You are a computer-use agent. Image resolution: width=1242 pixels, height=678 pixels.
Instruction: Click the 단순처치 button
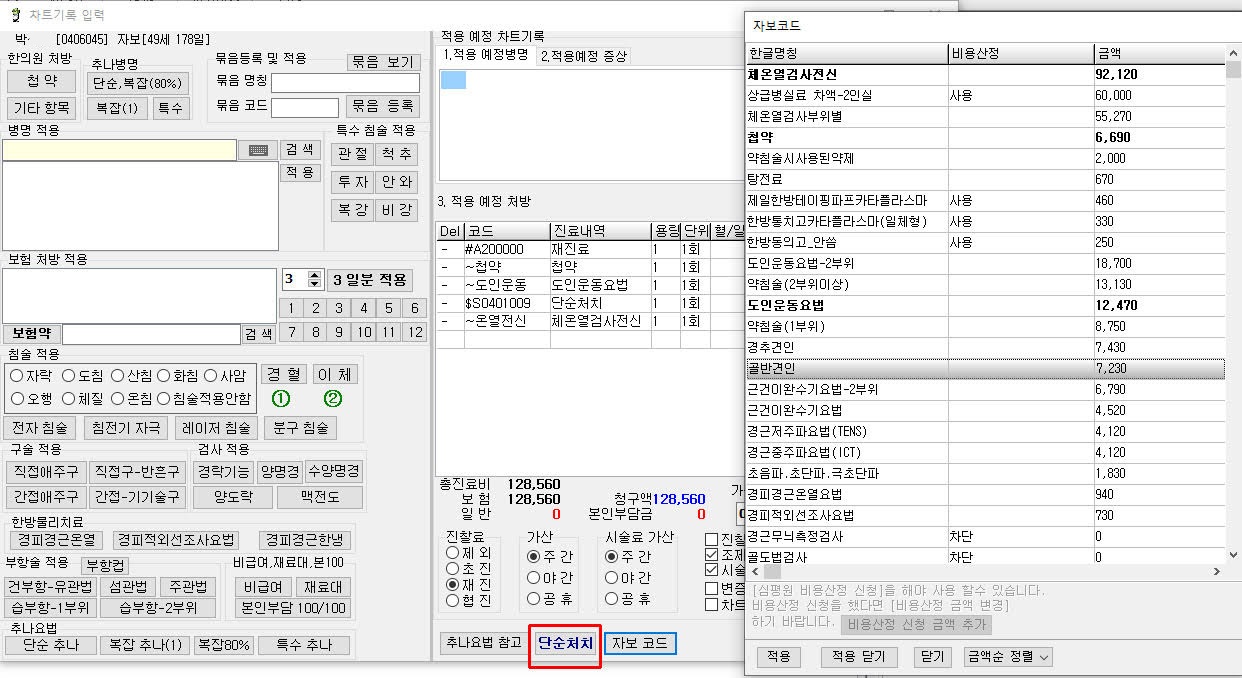pos(566,643)
